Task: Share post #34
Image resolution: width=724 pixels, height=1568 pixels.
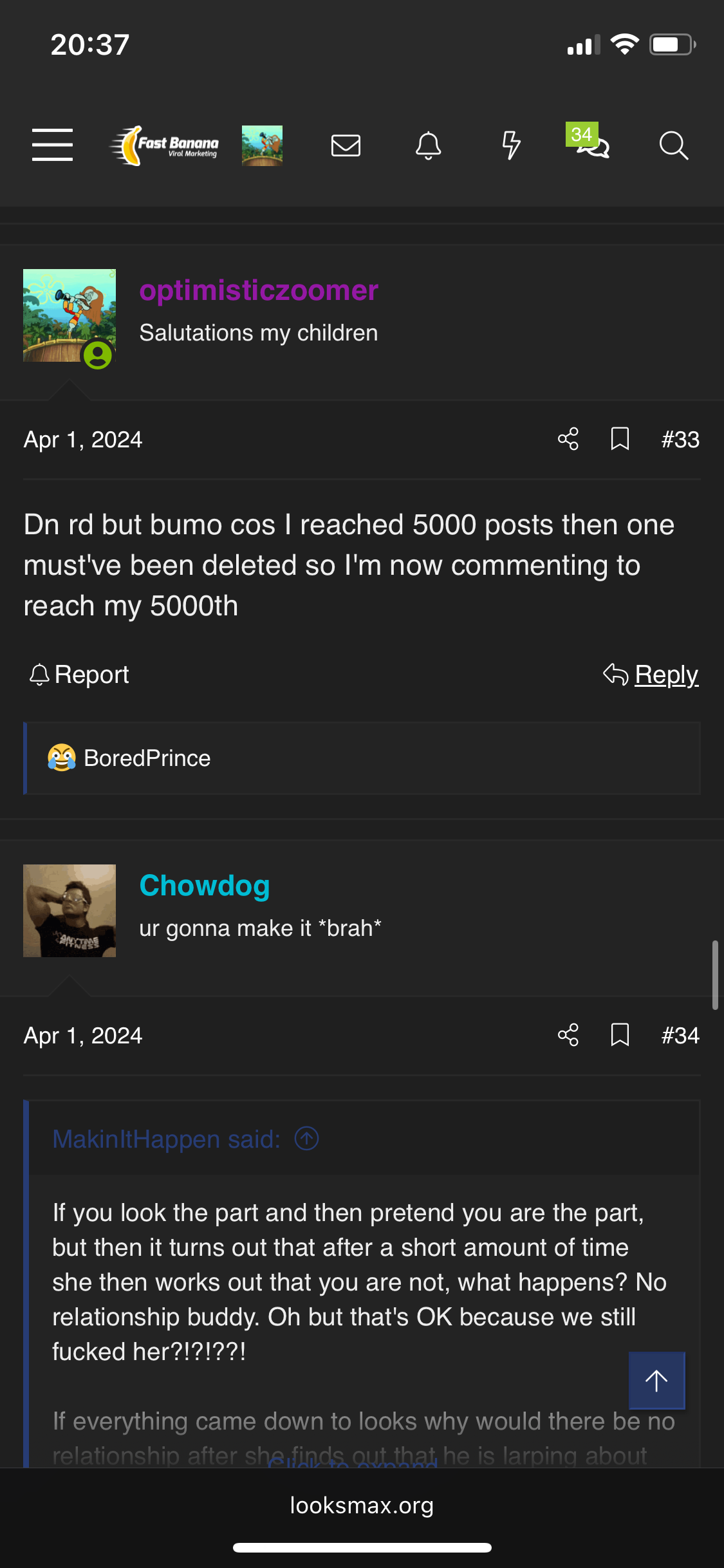Action: pos(568,1035)
